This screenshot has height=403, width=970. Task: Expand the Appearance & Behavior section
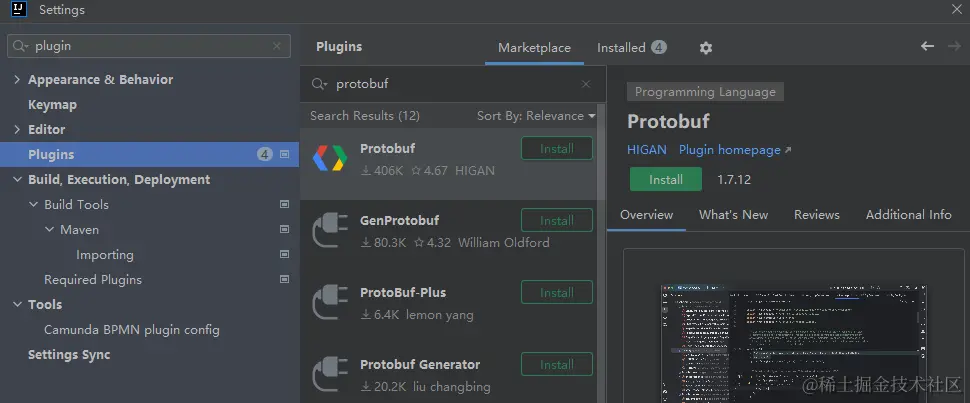click(x=17, y=80)
